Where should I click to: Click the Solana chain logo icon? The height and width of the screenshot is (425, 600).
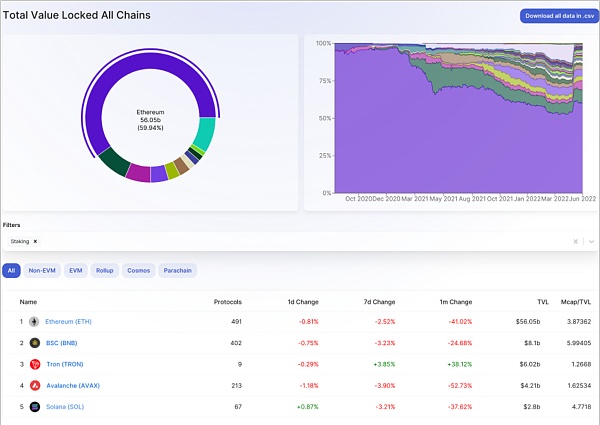click(x=35, y=407)
